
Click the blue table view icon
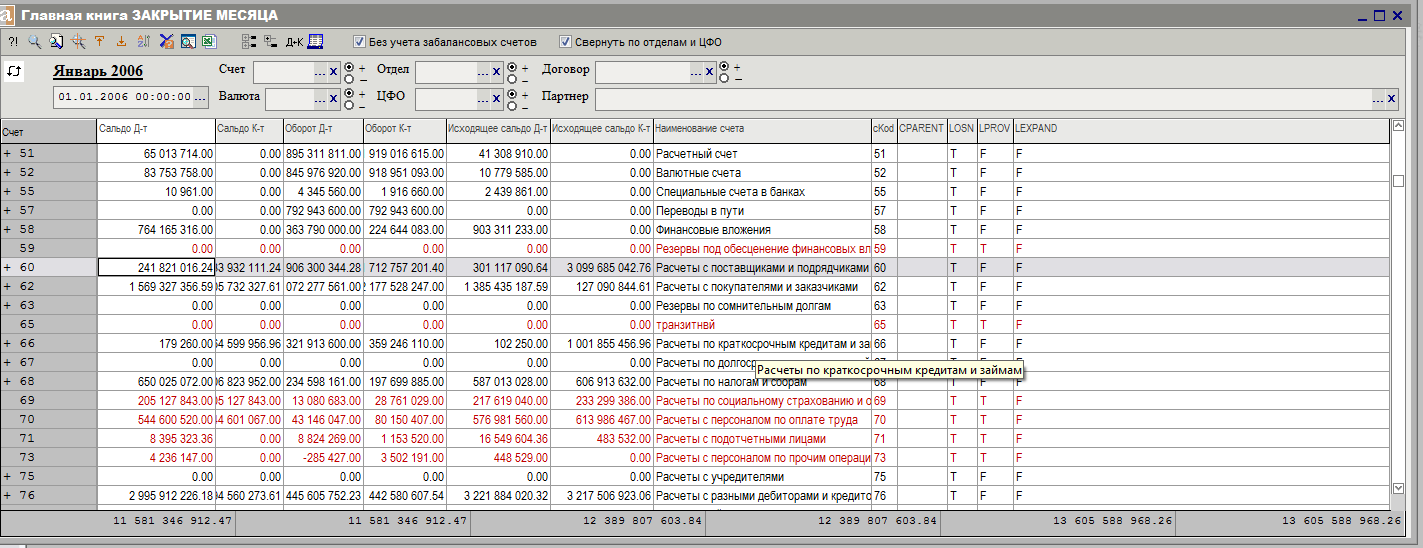pos(315,42)
